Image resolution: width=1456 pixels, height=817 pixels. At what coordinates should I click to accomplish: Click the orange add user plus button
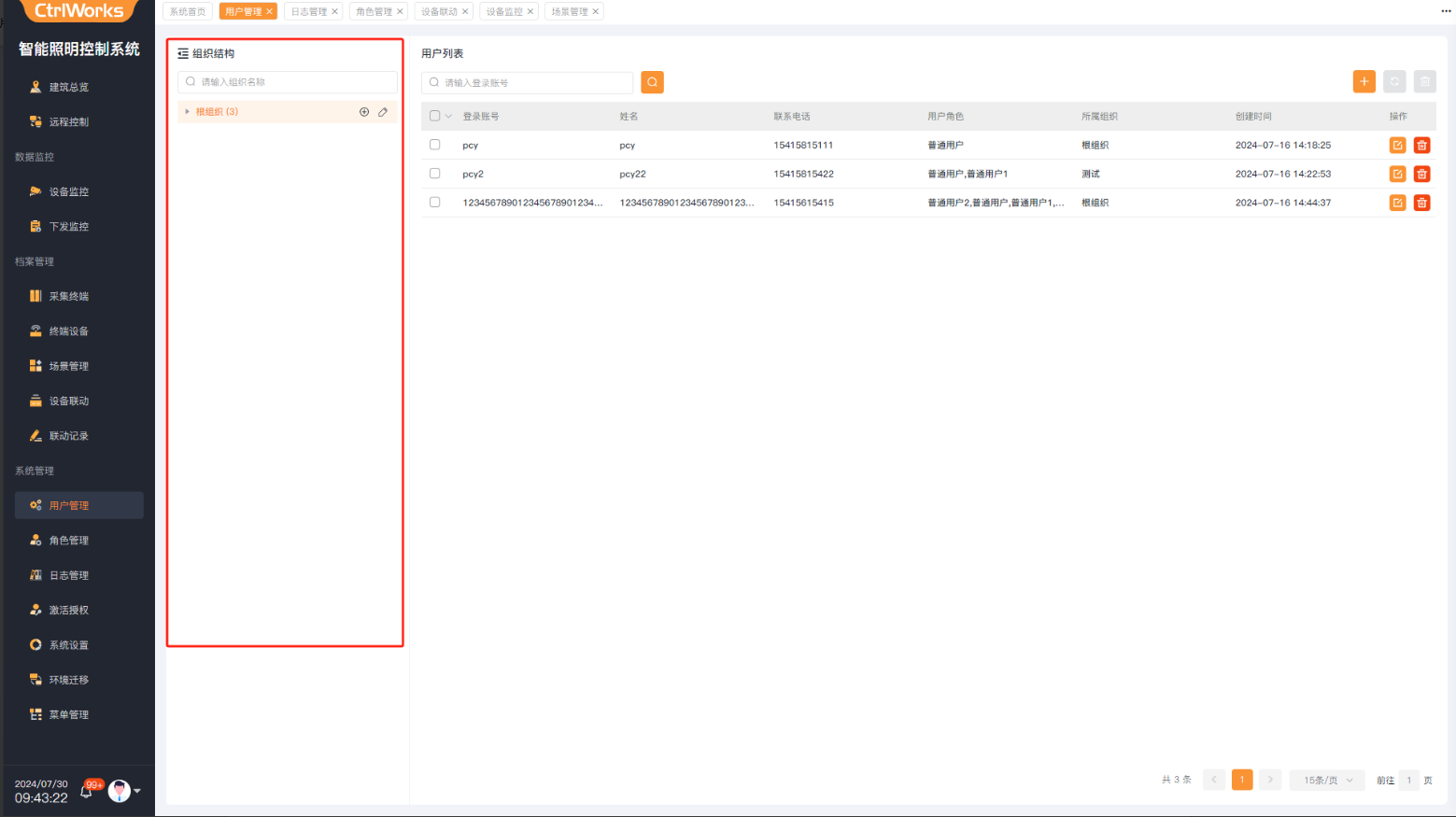point(1364,82)
